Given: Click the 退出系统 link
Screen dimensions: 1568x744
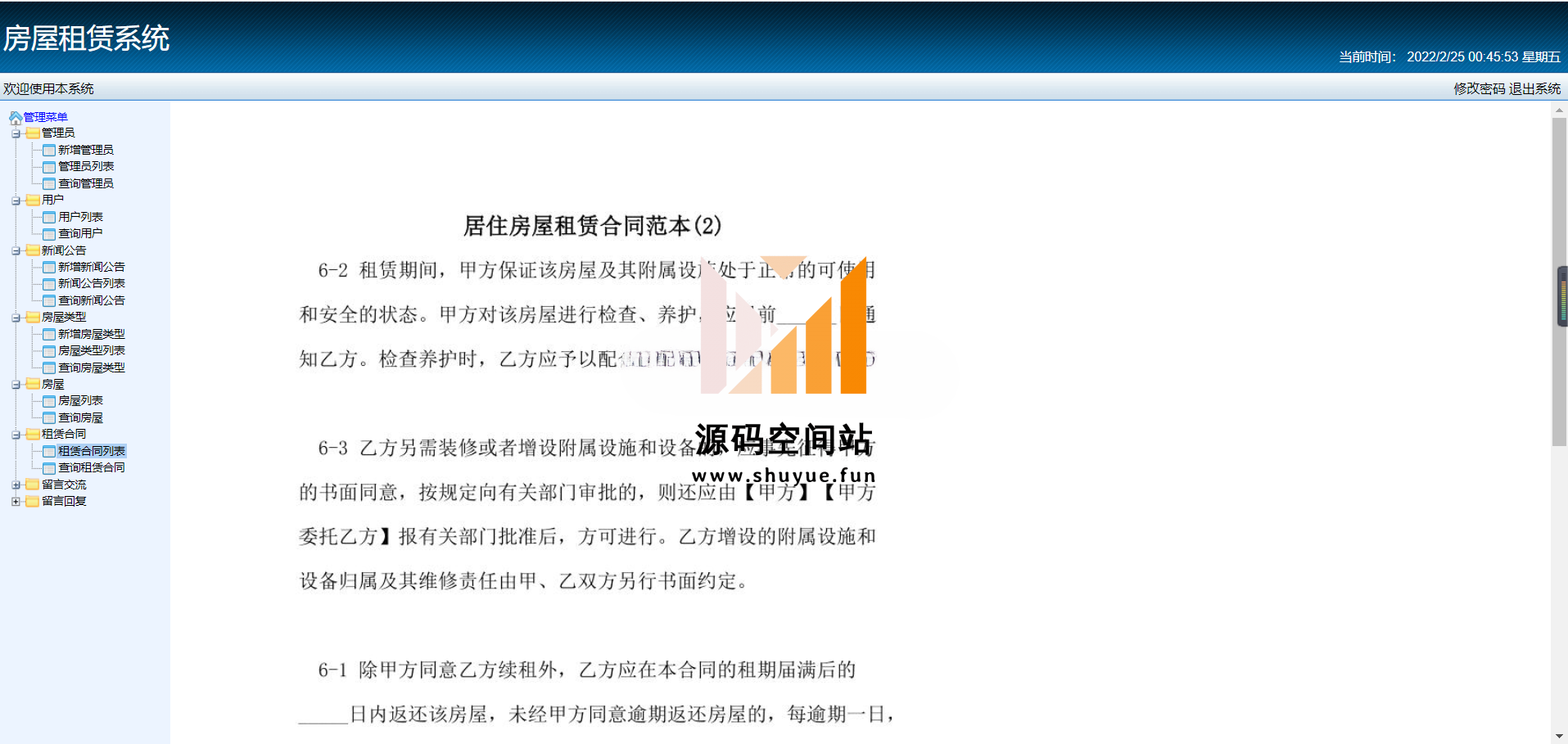Looking at the screenshot, I should [1534, 88].
